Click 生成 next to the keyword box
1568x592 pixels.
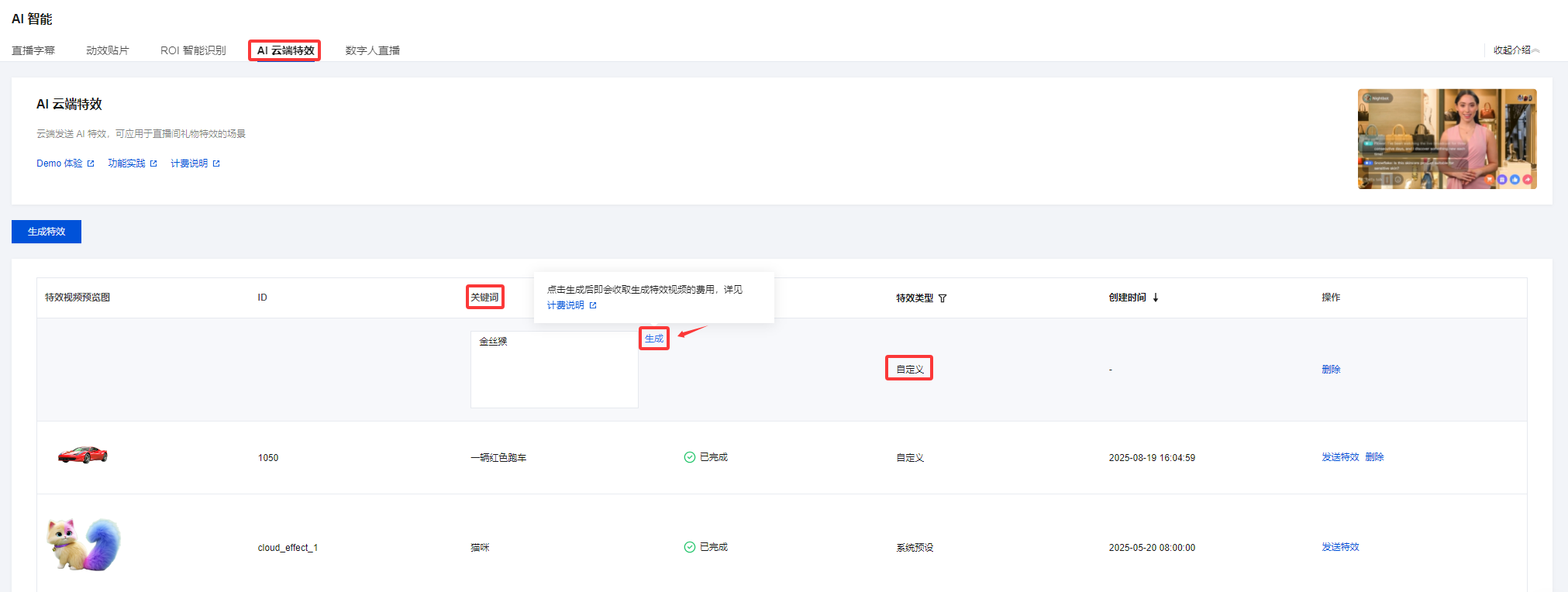pos(654,339)
